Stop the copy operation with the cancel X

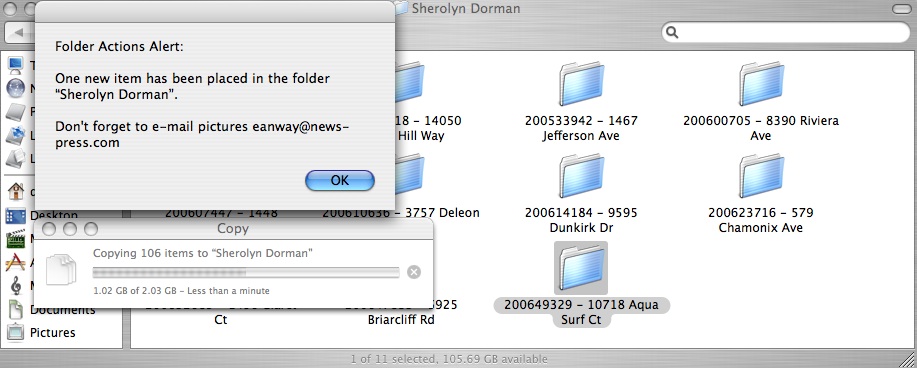pyautogui.click(x=413, y=272)
